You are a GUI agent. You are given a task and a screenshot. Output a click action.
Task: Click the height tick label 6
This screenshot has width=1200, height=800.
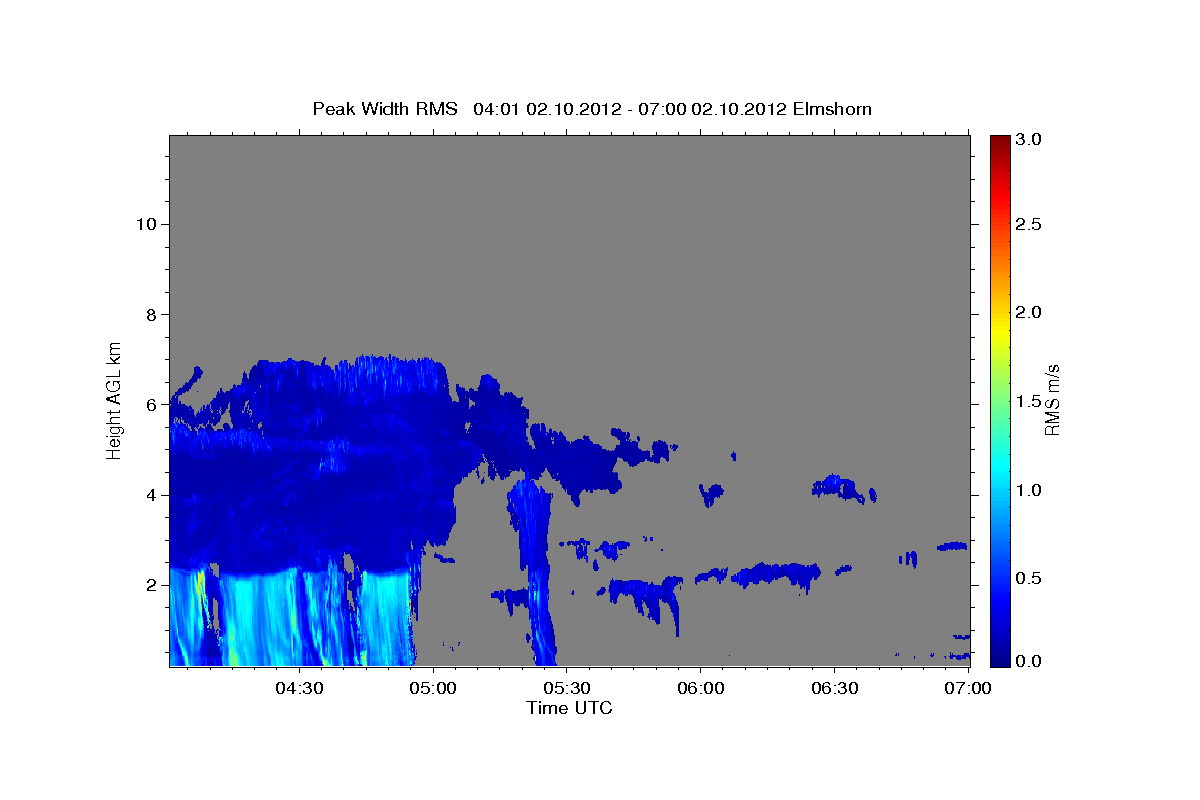[150, 405]
